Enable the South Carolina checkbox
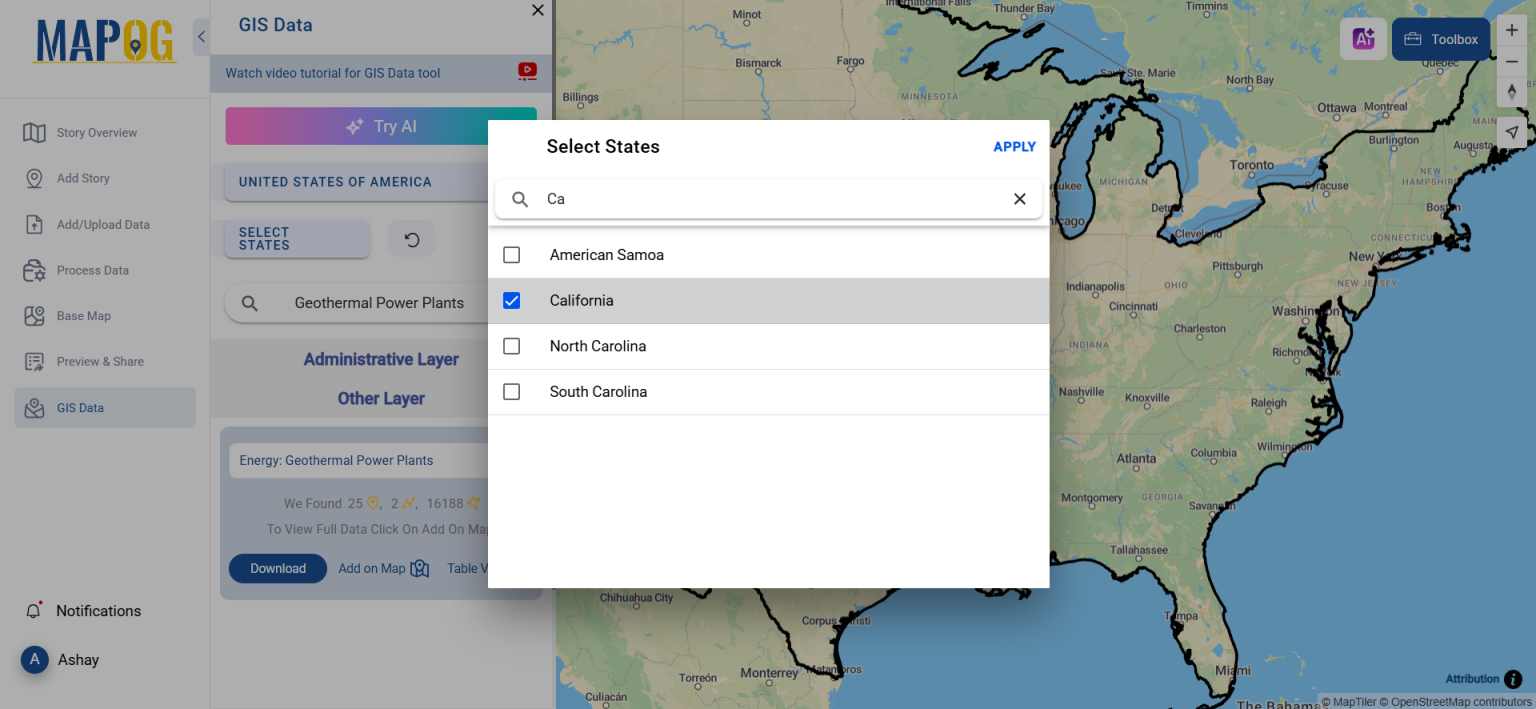This screenshot has height=709, width=1536. pyautogui.click(x=511, y=391)
